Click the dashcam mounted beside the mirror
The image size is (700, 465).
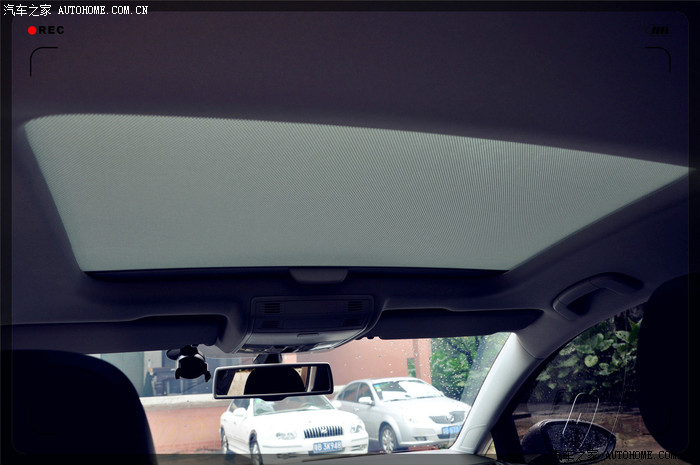(190, 364)
